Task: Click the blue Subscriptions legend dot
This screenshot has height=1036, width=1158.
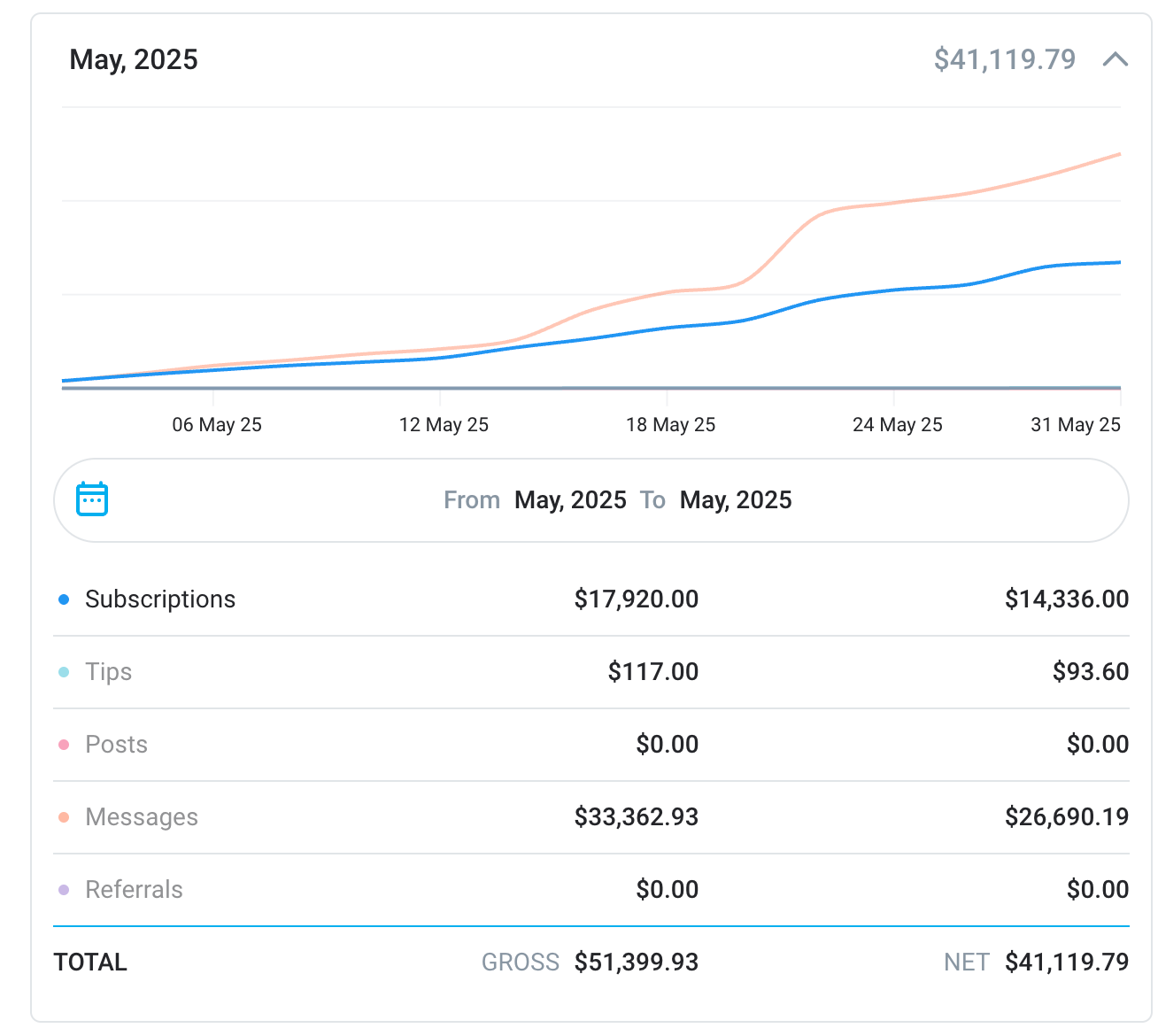Action: pyautogui.click(x=64, y=599)
